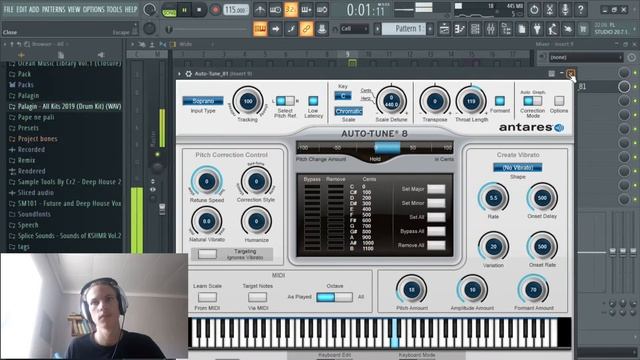Viewport: 640px width, 360px height.
Task: Open the HELP menu
Action: point(131,9)
